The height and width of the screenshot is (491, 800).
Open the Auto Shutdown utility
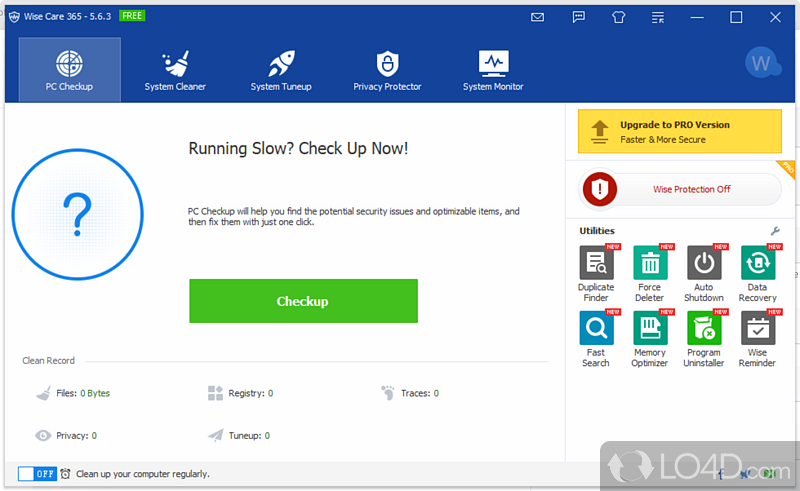704,264
